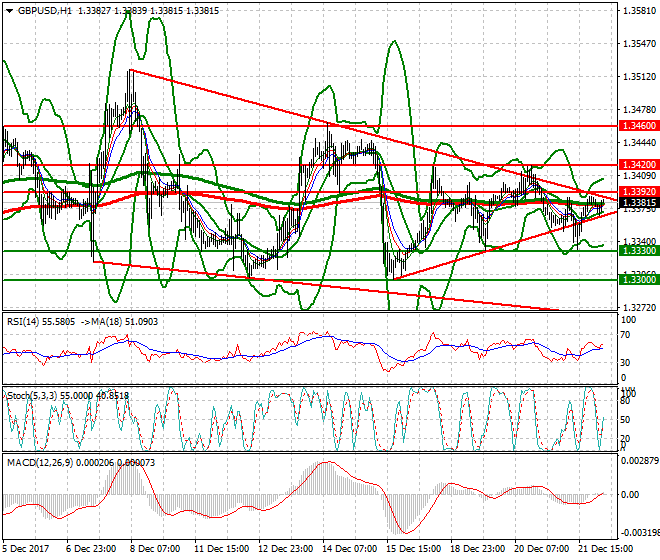Click the RSI(14) indicator label
This screenshot has height=560, width=660.
(25, 321)
